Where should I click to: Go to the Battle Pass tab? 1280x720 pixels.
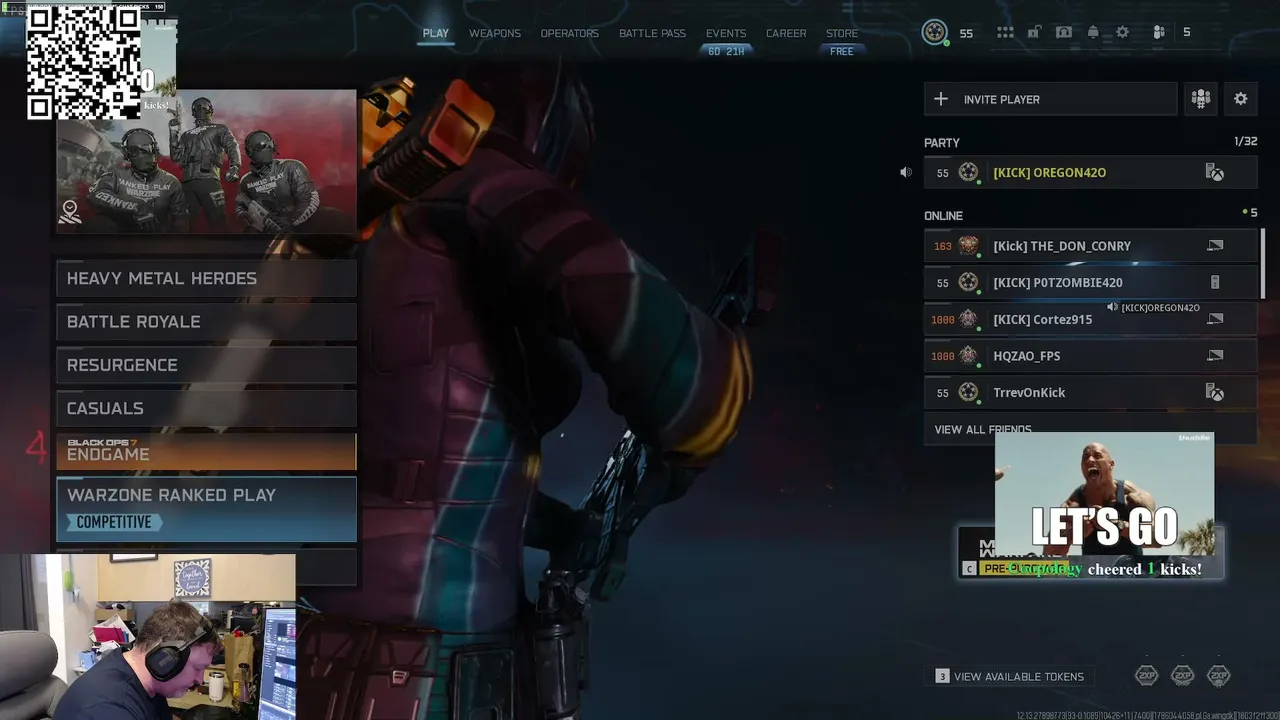point(652,33)
